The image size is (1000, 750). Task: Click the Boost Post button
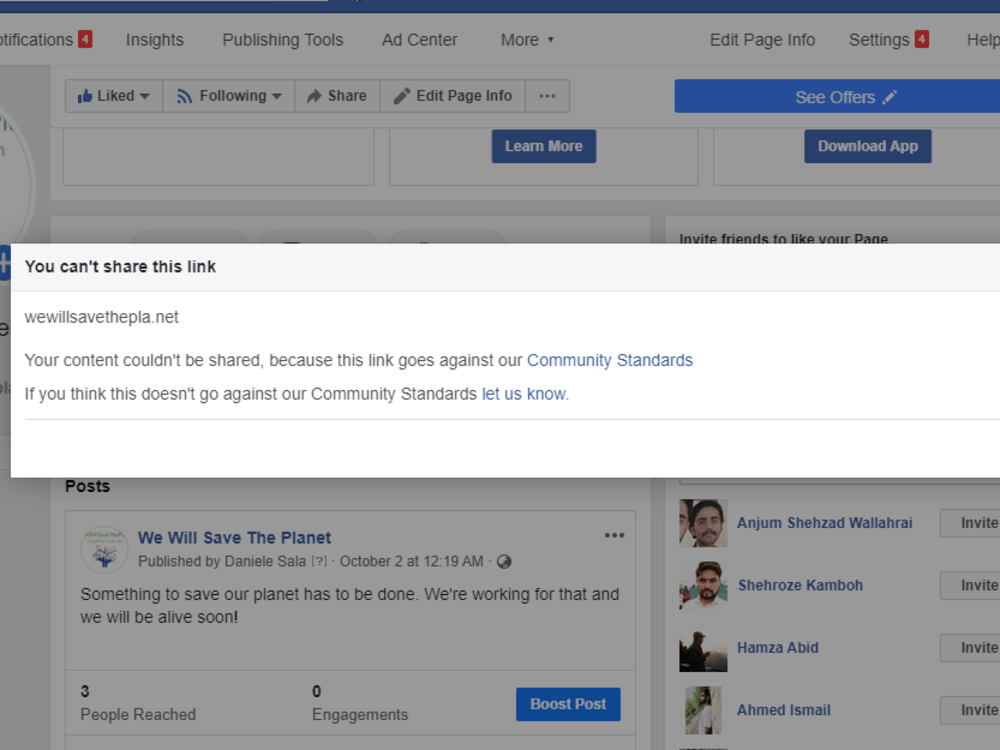(568, 704)
